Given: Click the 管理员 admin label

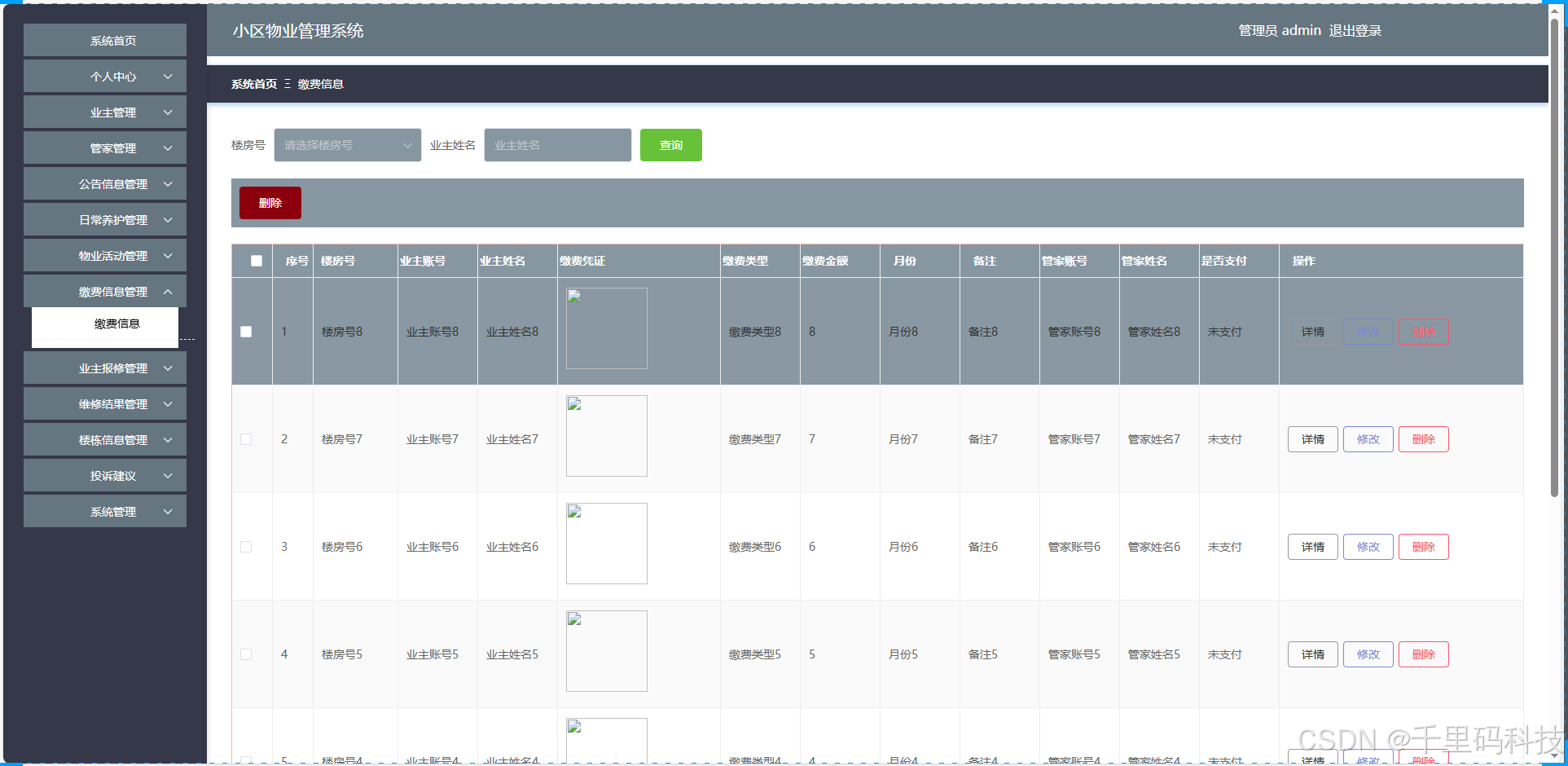Looking at the screenshot, I should (1280, 31).
